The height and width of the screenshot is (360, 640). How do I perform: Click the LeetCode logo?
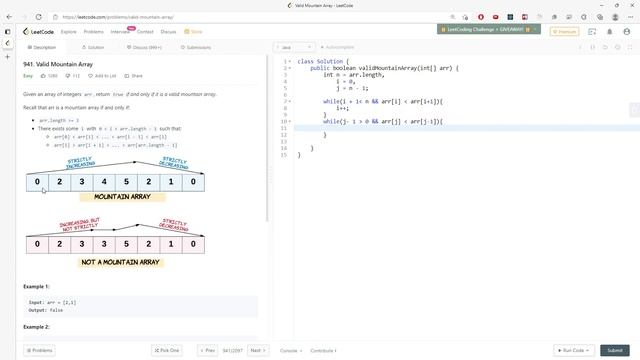(x=38, y=31)
